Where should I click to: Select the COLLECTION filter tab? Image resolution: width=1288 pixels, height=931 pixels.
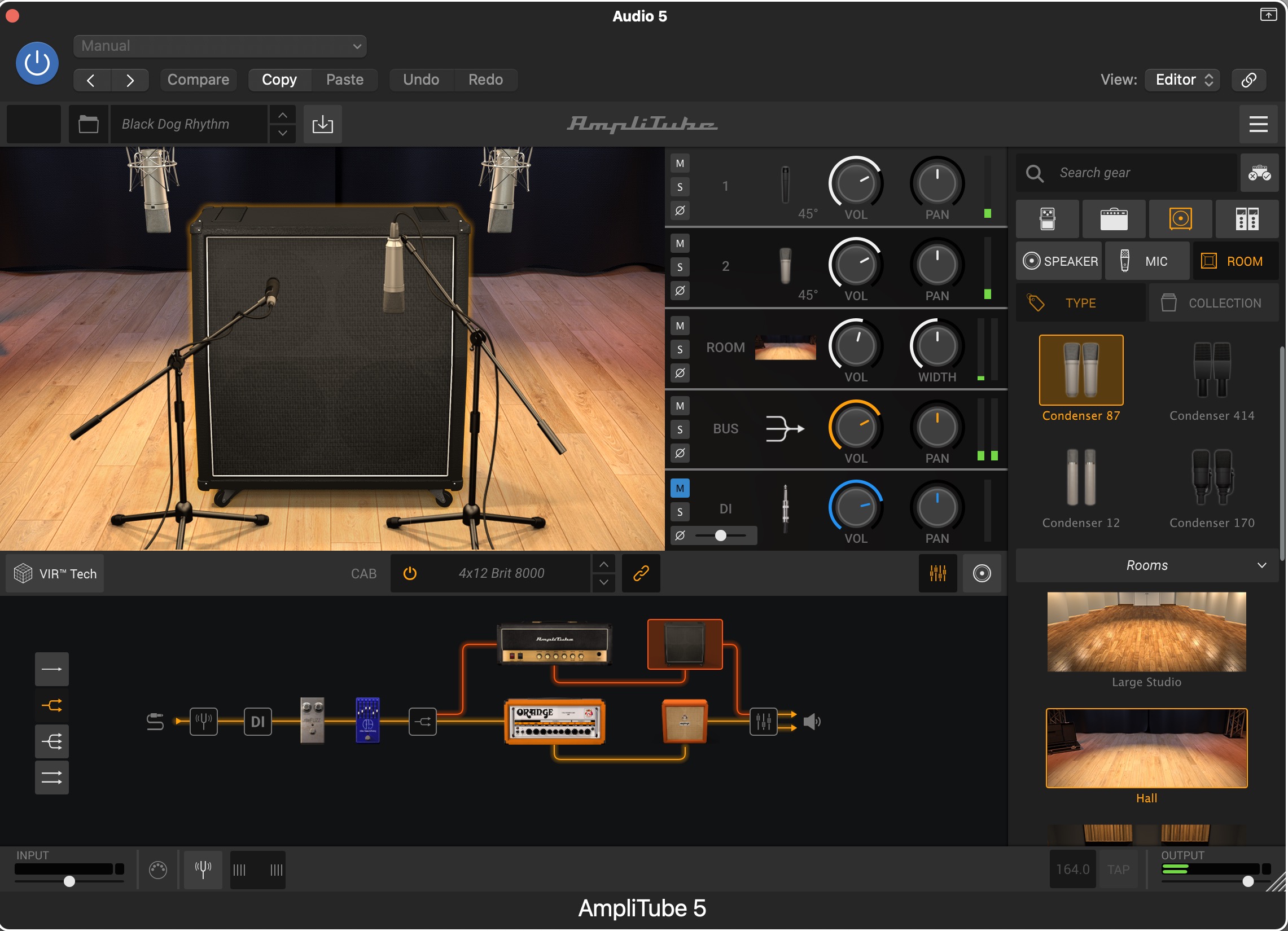point(1213,303)
